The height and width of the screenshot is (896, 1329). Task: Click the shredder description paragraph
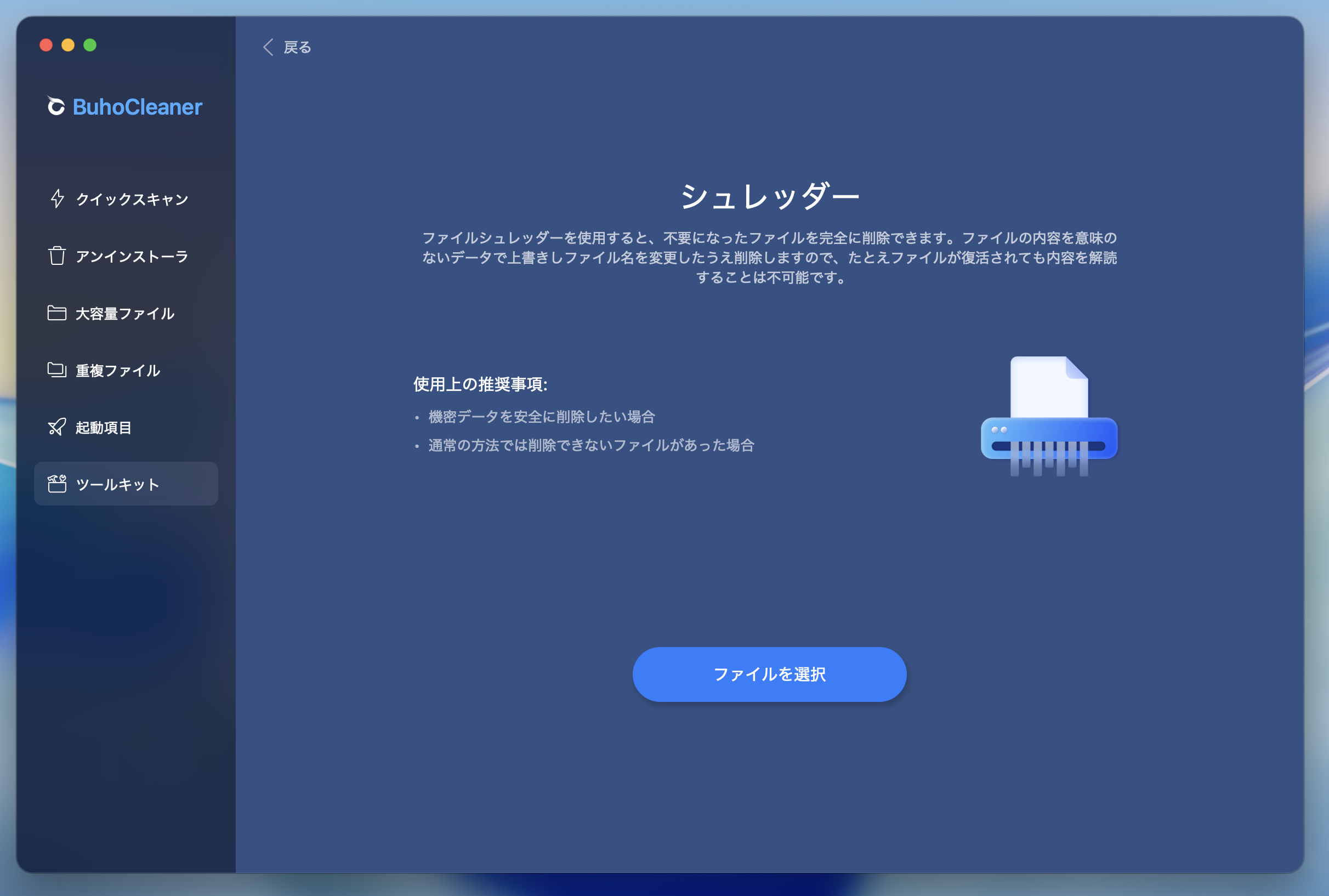769,257
